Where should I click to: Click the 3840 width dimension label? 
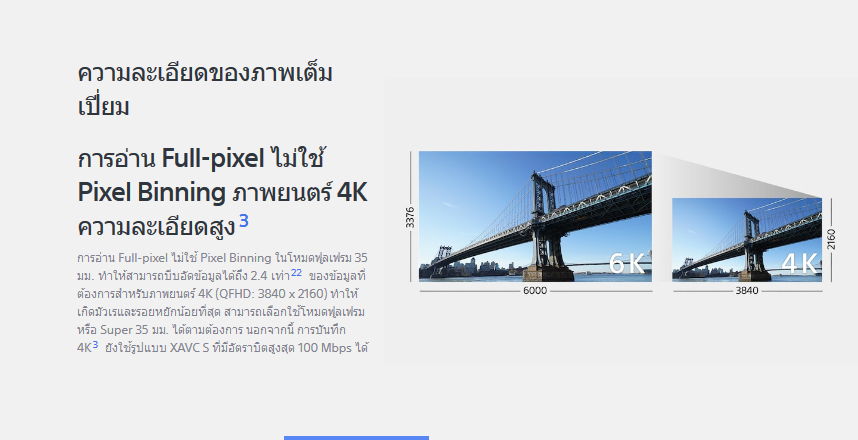pyautogui.click(x=747, y=291)
